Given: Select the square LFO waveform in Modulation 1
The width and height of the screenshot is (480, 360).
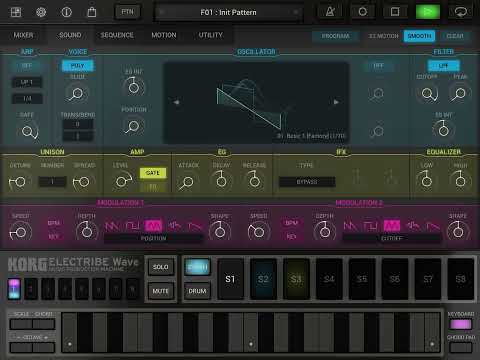Looking at the screenshot, I should click(133, 226).
